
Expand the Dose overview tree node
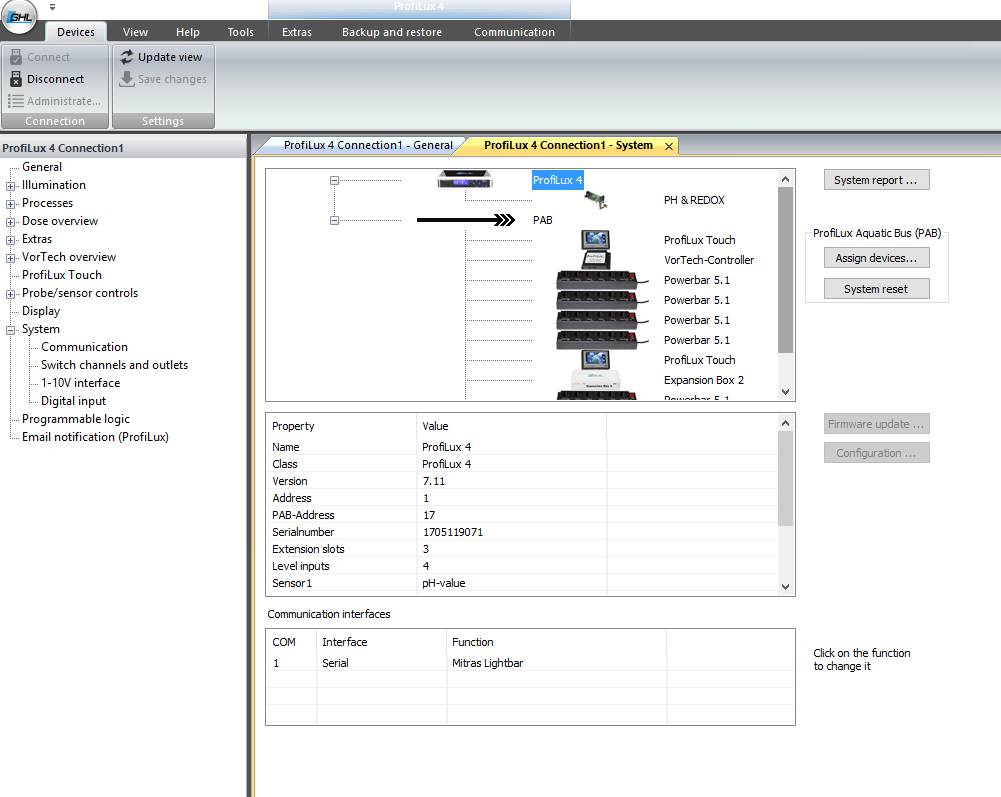click(10, 222)
